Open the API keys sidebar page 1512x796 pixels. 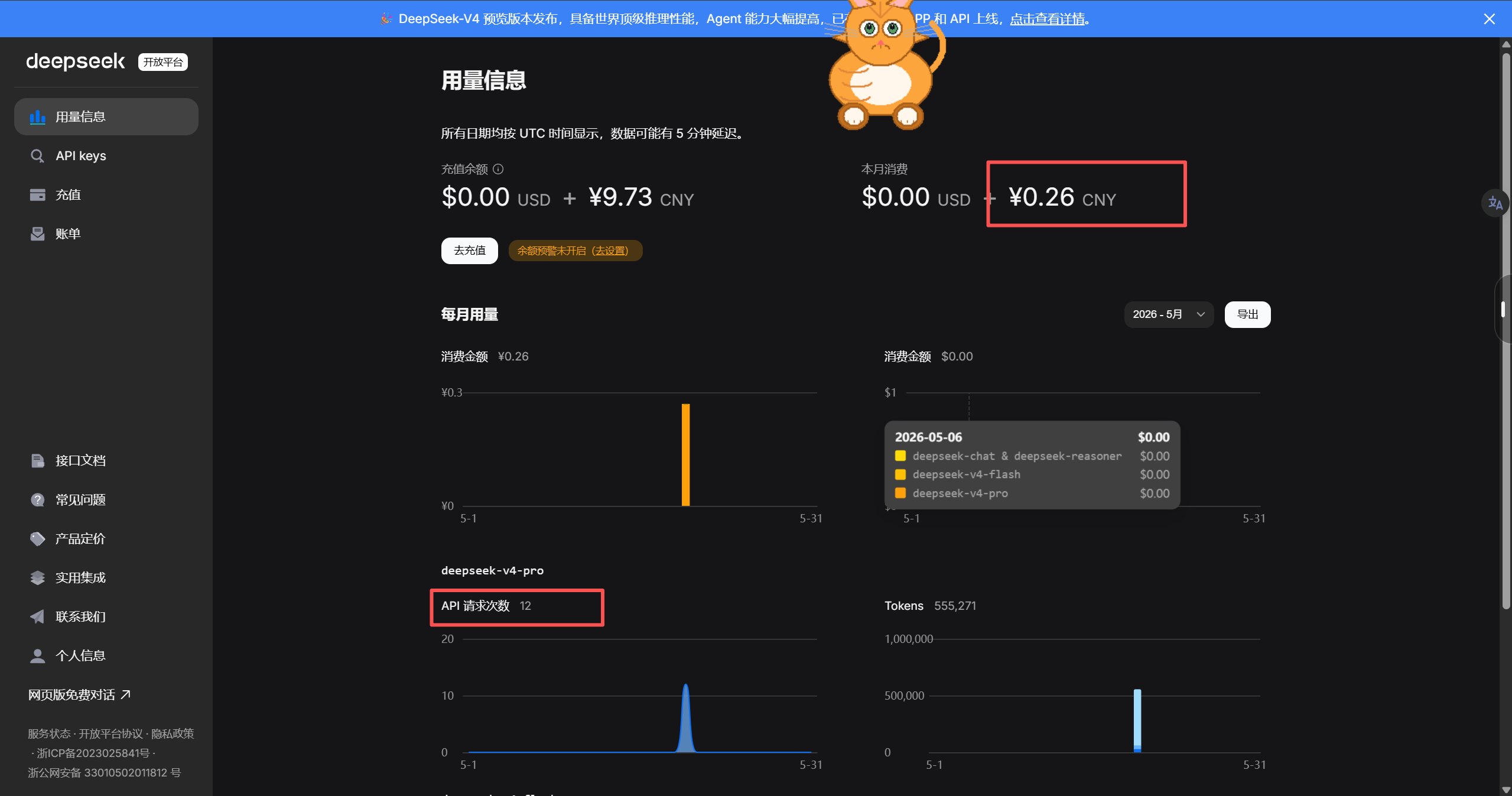pos(106,156)
